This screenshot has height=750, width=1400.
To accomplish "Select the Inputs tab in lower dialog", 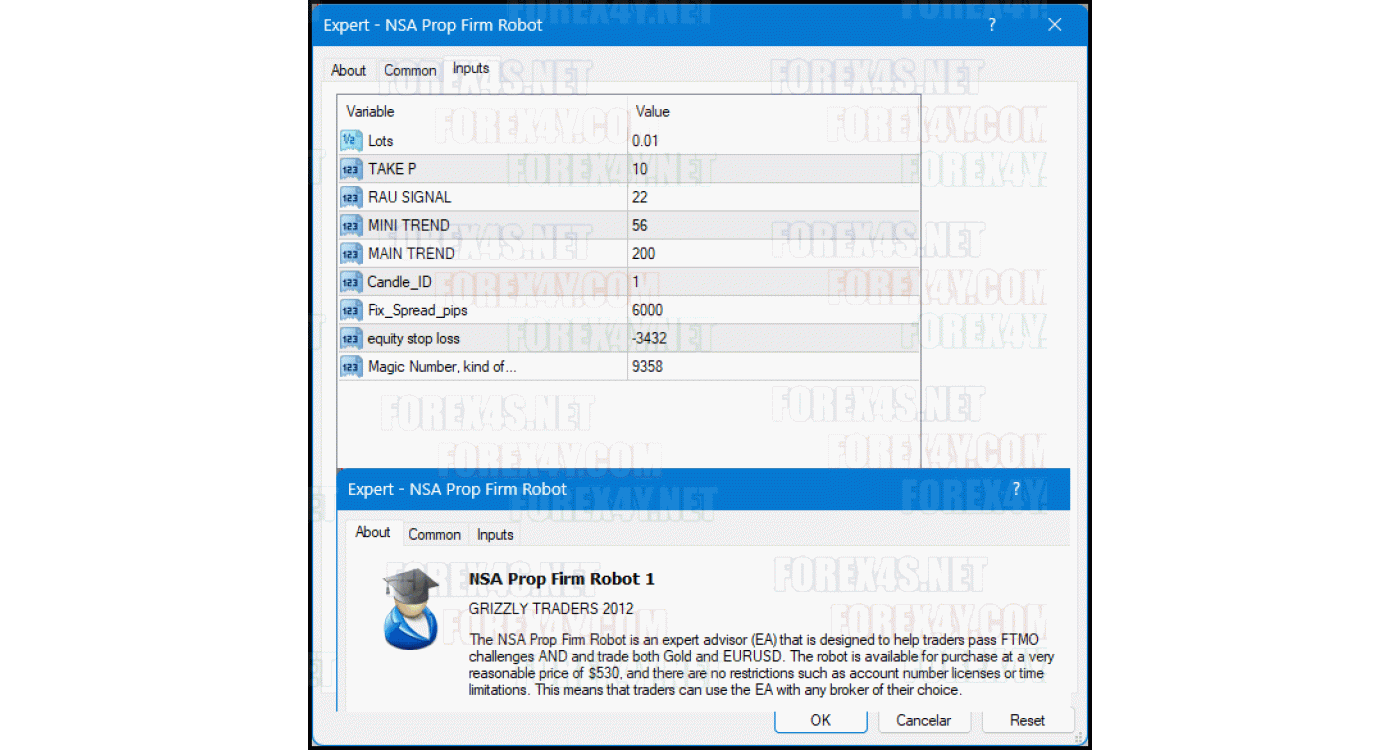I will click(x=494, y=534).
